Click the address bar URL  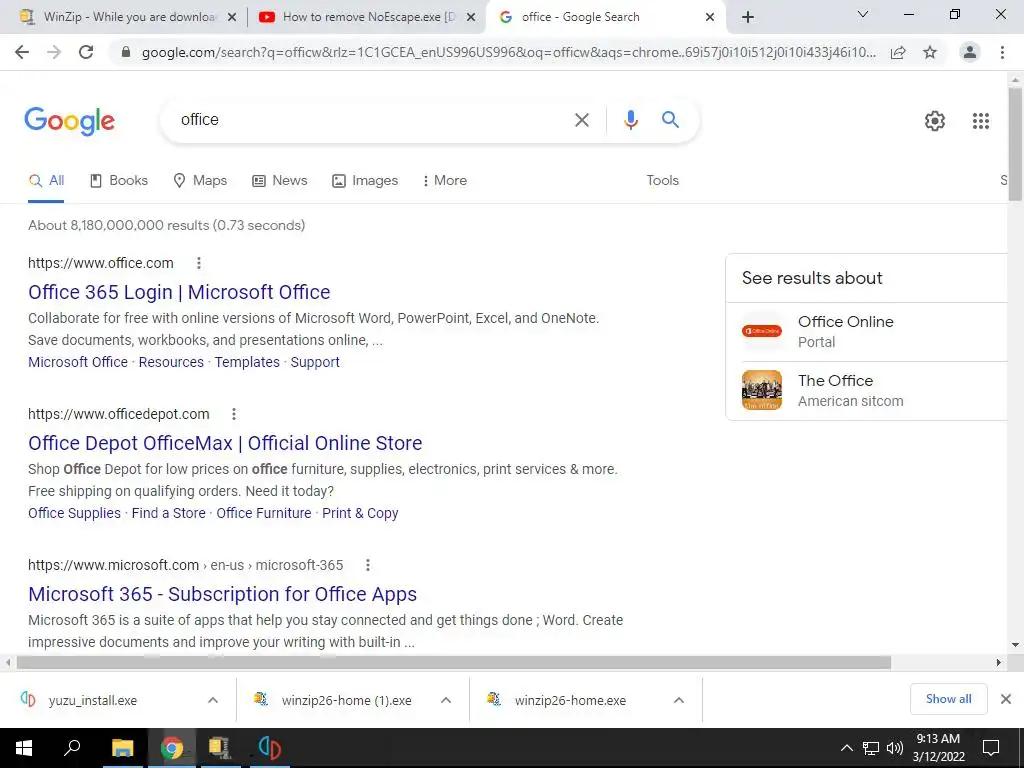tap(508, 52)
